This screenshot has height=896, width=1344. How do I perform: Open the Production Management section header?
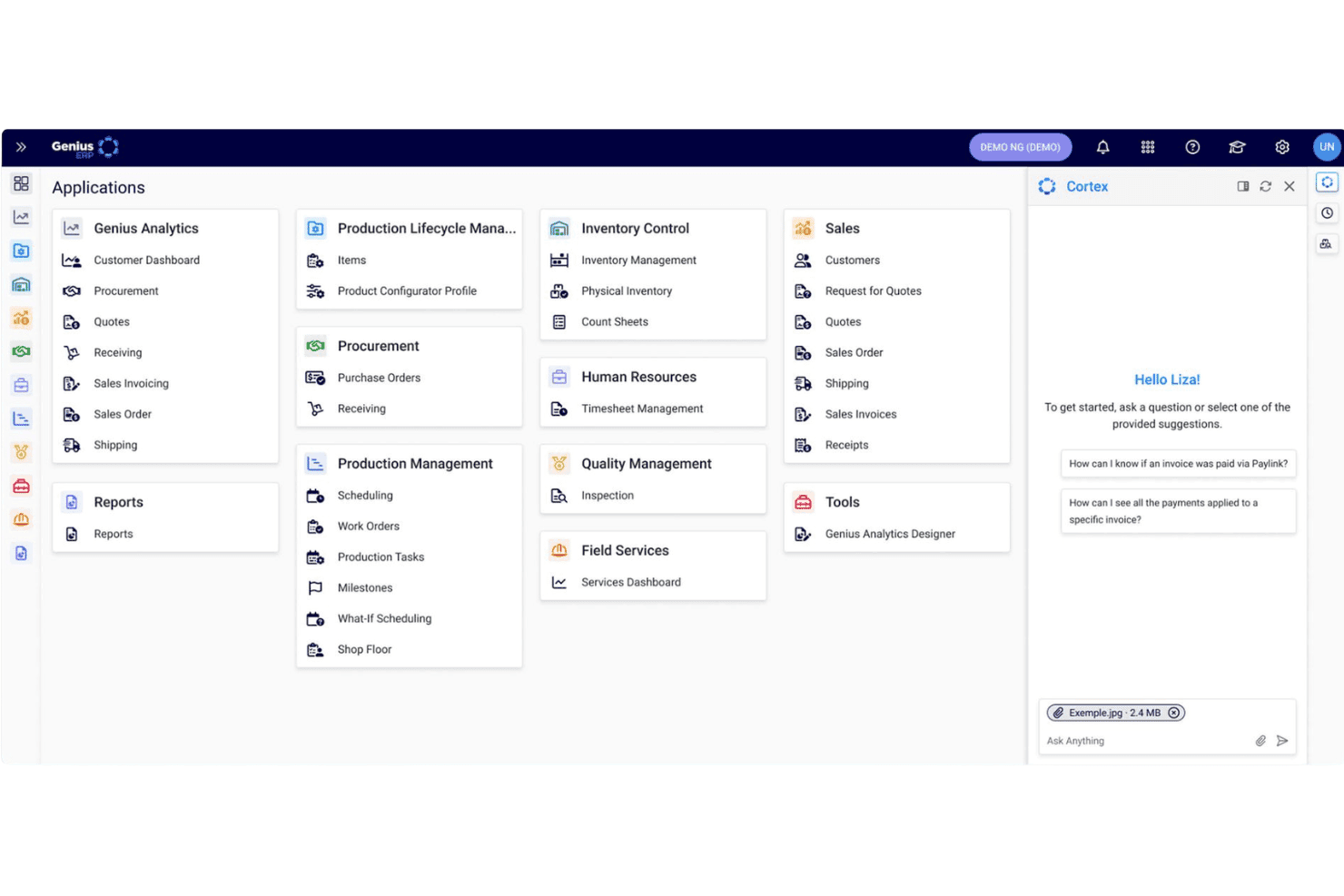click(x=415, y=464)
